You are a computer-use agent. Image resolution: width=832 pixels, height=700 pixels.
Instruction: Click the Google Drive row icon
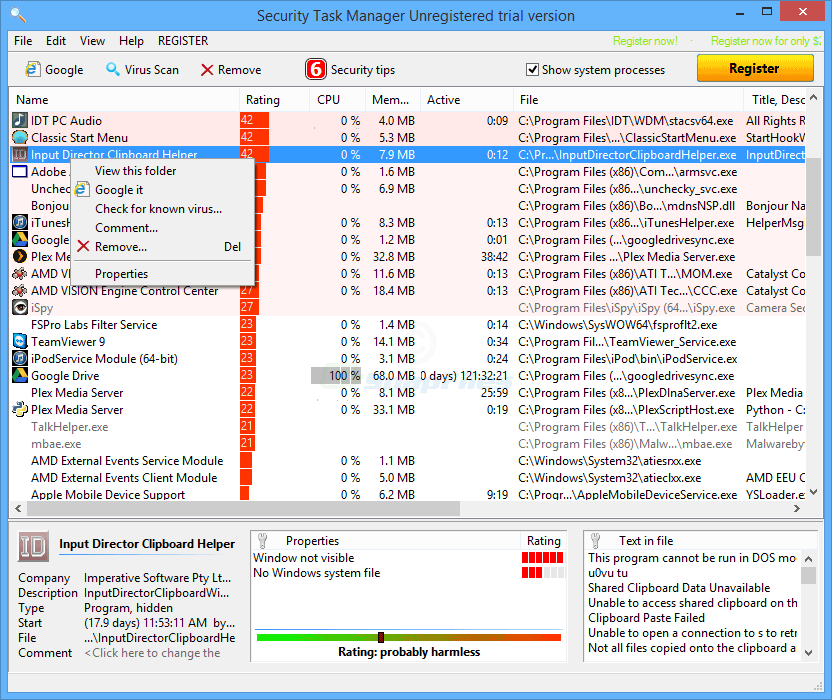pyautogui.click(x=20, y=375)
